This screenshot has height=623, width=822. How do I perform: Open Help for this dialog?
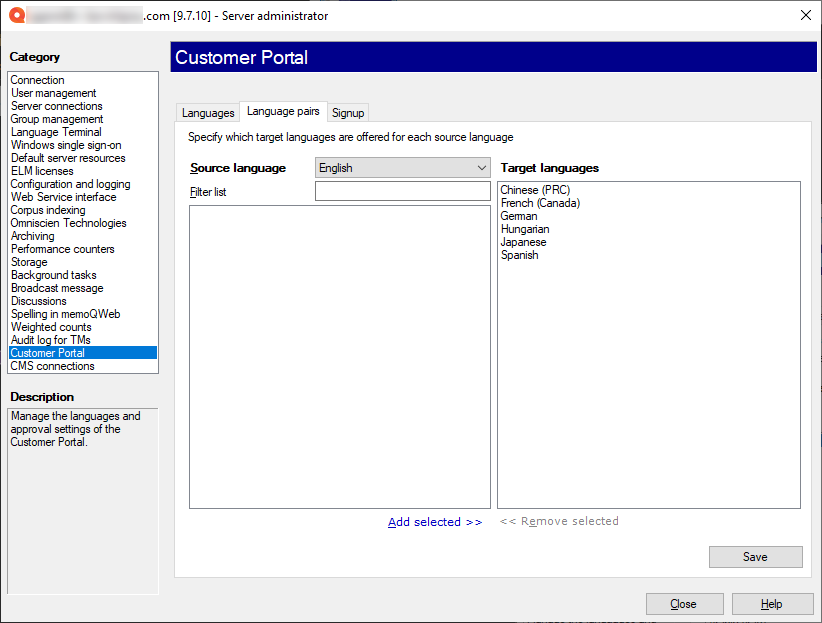coord(771,604)
